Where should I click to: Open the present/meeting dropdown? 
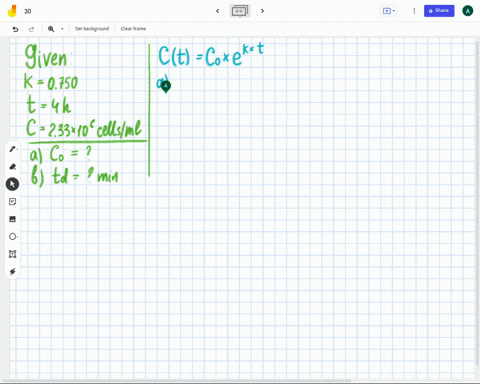(x=389, y=11)
